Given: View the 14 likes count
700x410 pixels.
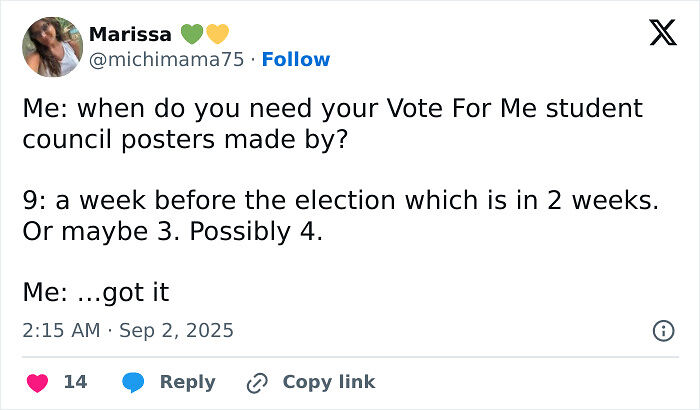Looking at the screenshot, I should pos(75,382).
